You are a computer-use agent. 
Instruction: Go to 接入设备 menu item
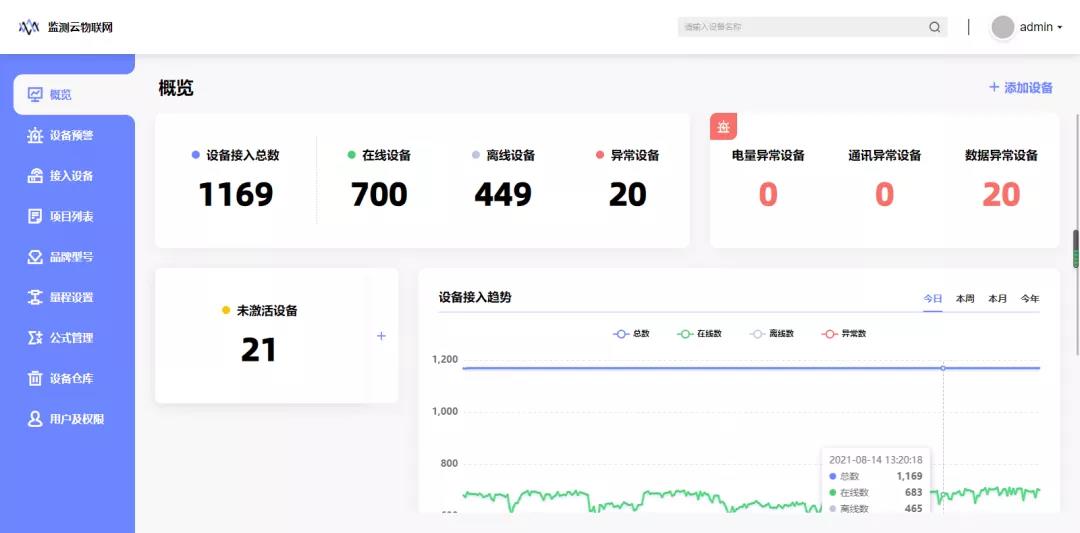68,176
